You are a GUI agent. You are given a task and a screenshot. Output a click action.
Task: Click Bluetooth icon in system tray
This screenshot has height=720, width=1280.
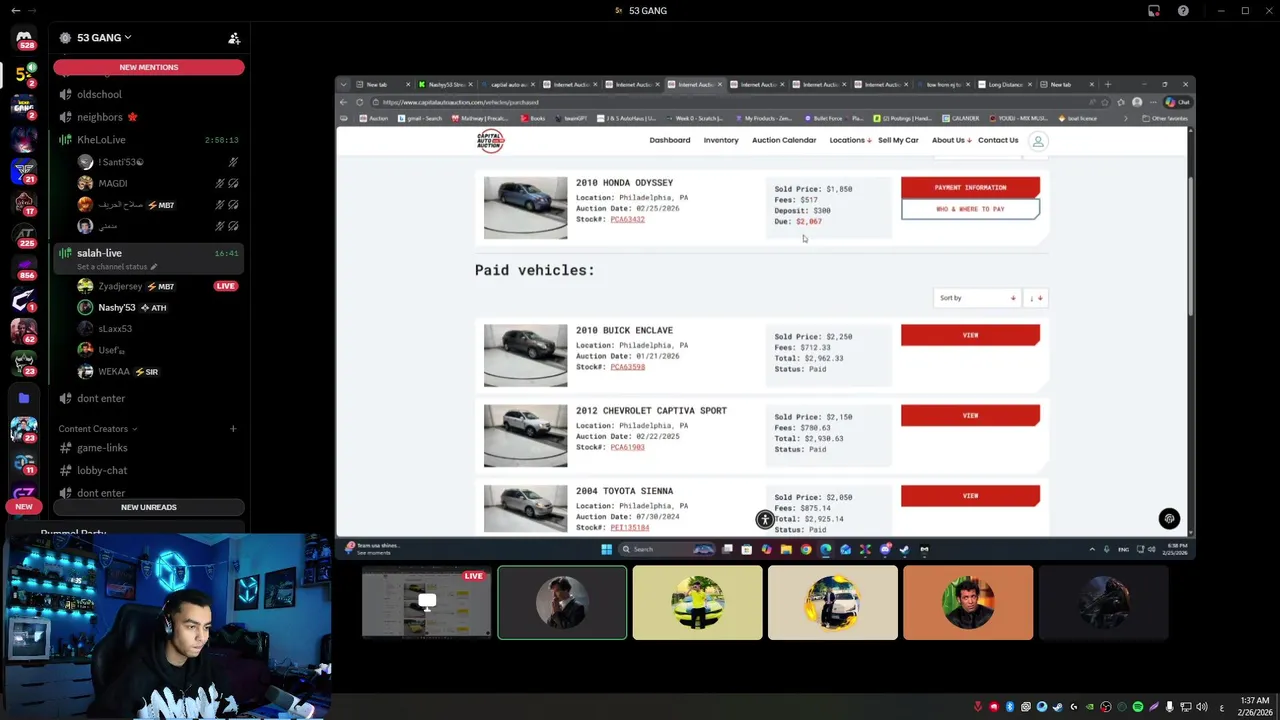click(x=1010, y=707)
